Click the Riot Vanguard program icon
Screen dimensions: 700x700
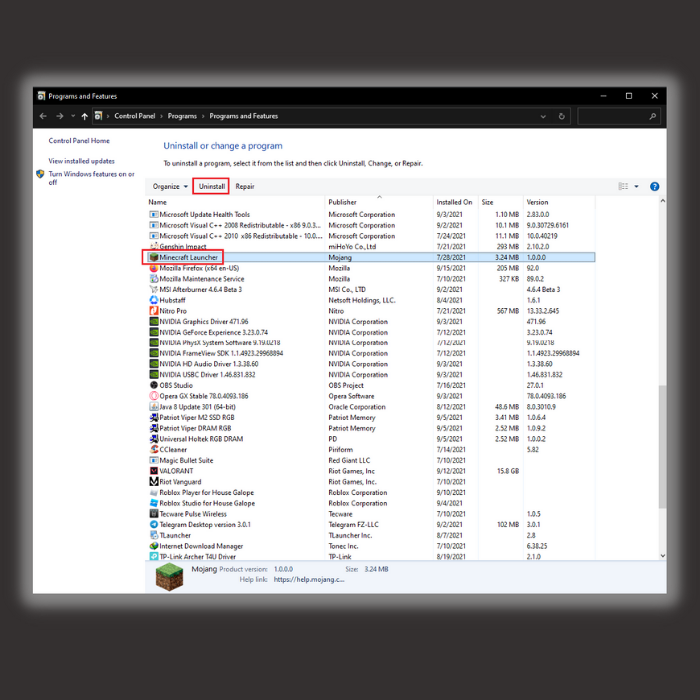click(154, 482)
